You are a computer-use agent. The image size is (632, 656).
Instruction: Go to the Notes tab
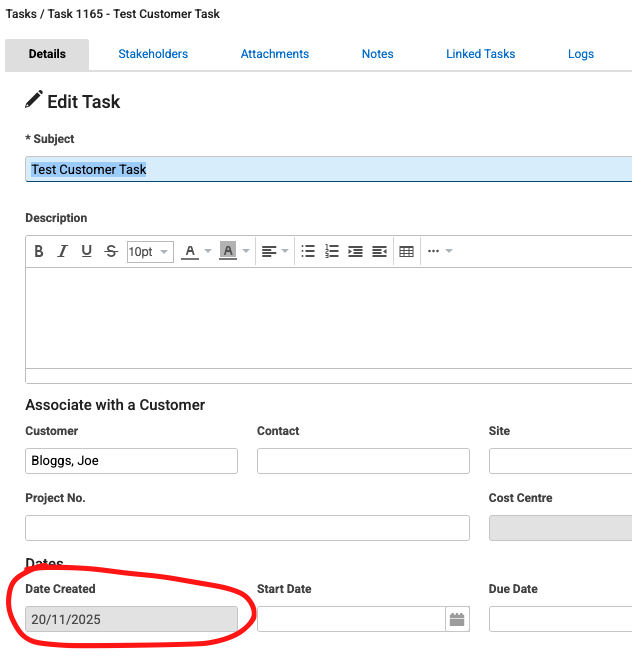pos(378,54)
